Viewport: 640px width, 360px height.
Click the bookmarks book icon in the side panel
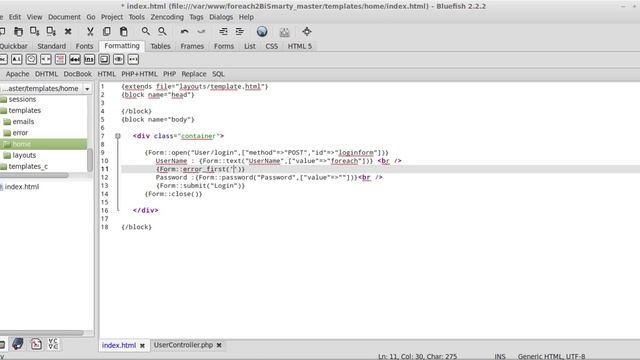(17, 344)
